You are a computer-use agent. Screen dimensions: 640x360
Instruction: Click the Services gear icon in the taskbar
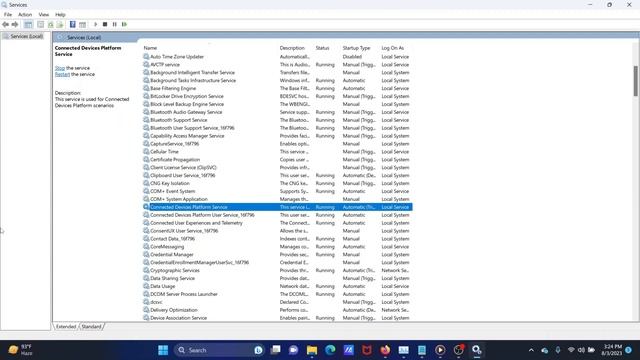[476, 350]
